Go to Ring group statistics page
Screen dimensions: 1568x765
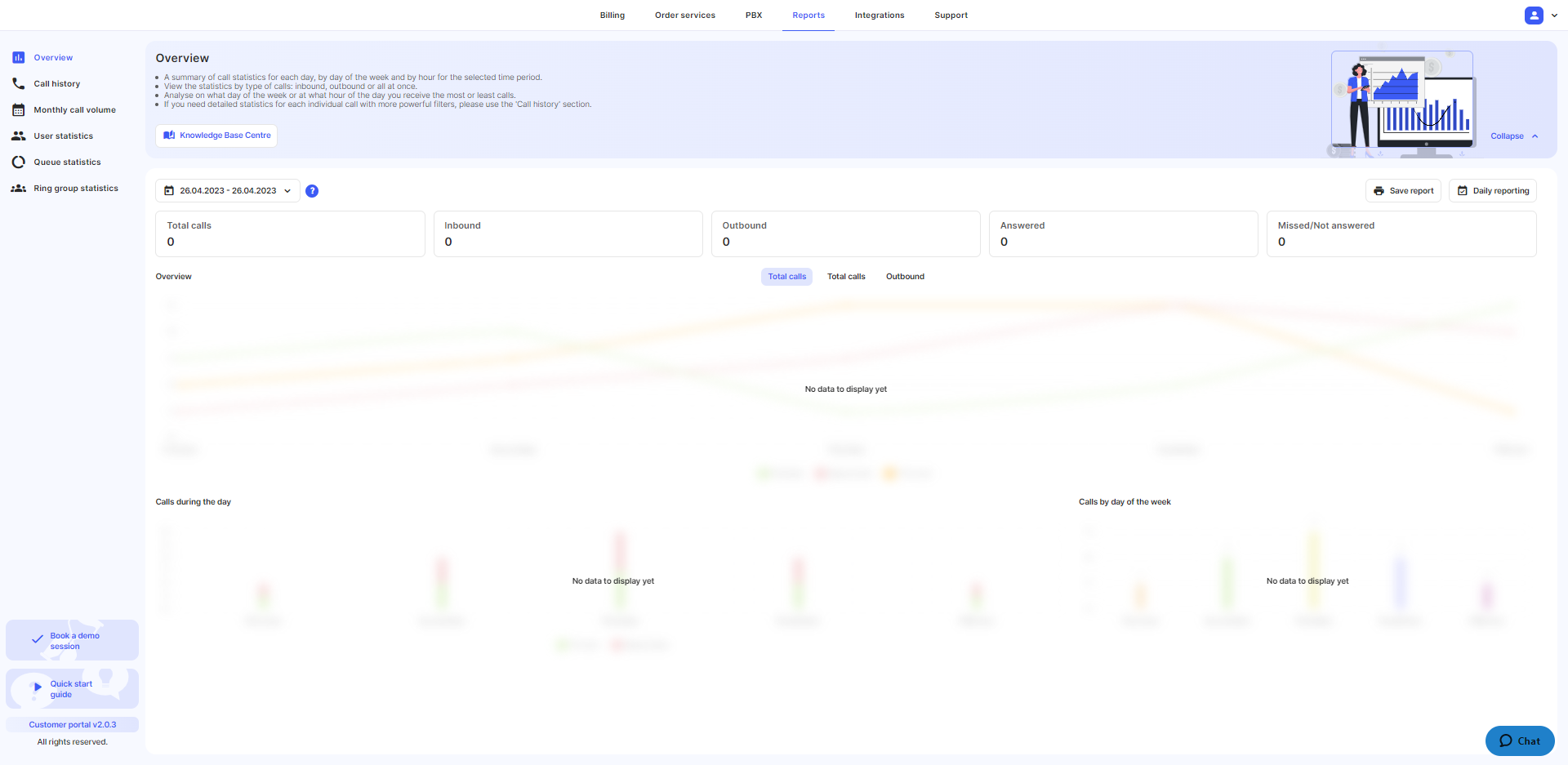[76, 189]
